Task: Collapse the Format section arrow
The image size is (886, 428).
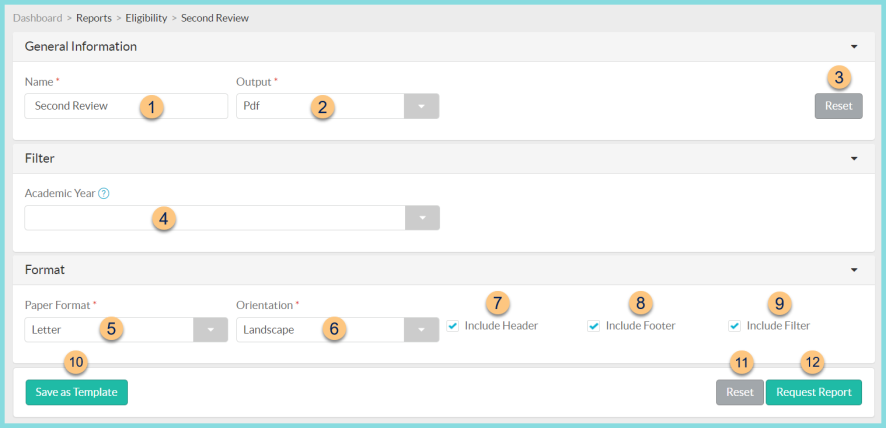Action: tap(854, 270)
